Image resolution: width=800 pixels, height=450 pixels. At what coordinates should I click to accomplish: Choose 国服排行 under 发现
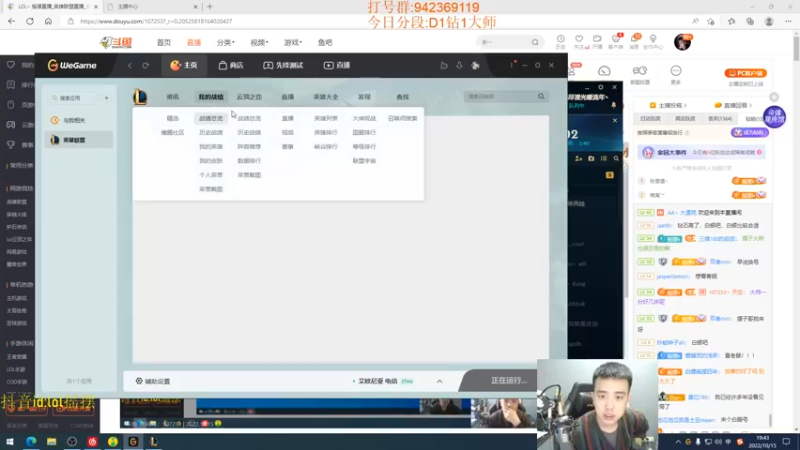tap(364, 132)
